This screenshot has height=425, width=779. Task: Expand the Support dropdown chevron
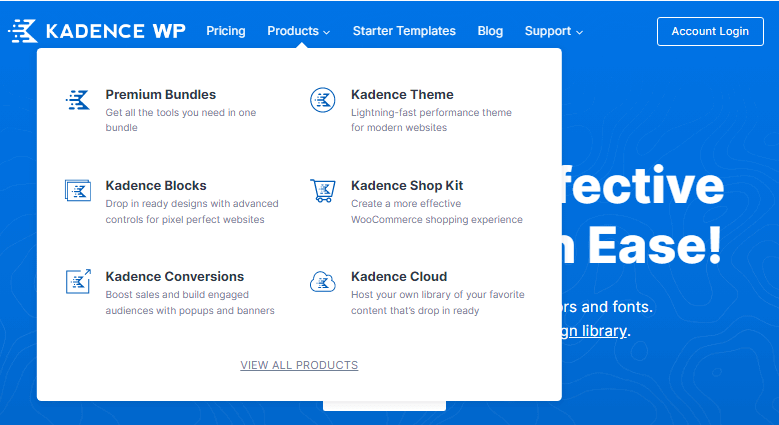pos(579,32)
